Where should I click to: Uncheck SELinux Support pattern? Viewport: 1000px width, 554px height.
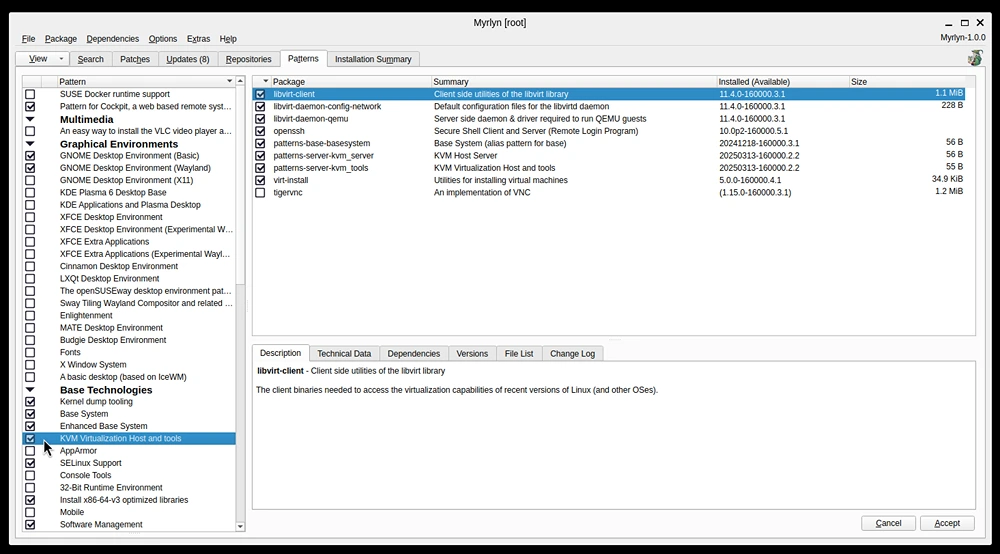pyautogui.click(x=30, y=463)
